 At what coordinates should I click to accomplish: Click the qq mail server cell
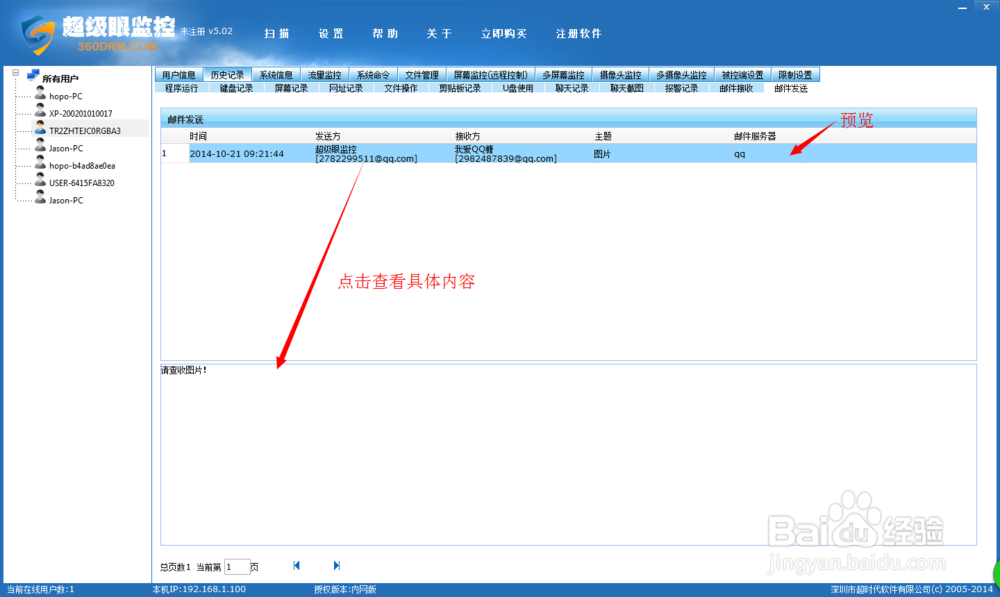[739, 154]
